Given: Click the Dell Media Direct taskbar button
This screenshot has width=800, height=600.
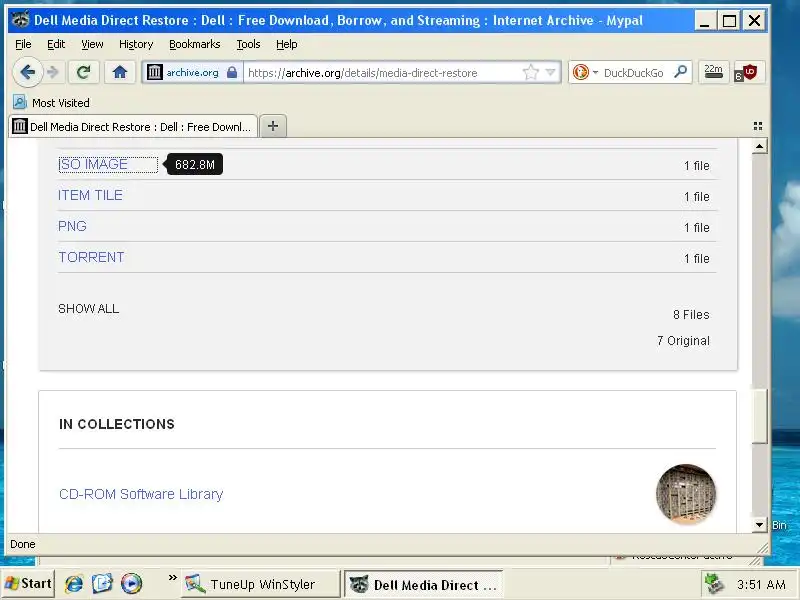Looking at the screenshot, I should pyautogui.click(x=423, y=584).
